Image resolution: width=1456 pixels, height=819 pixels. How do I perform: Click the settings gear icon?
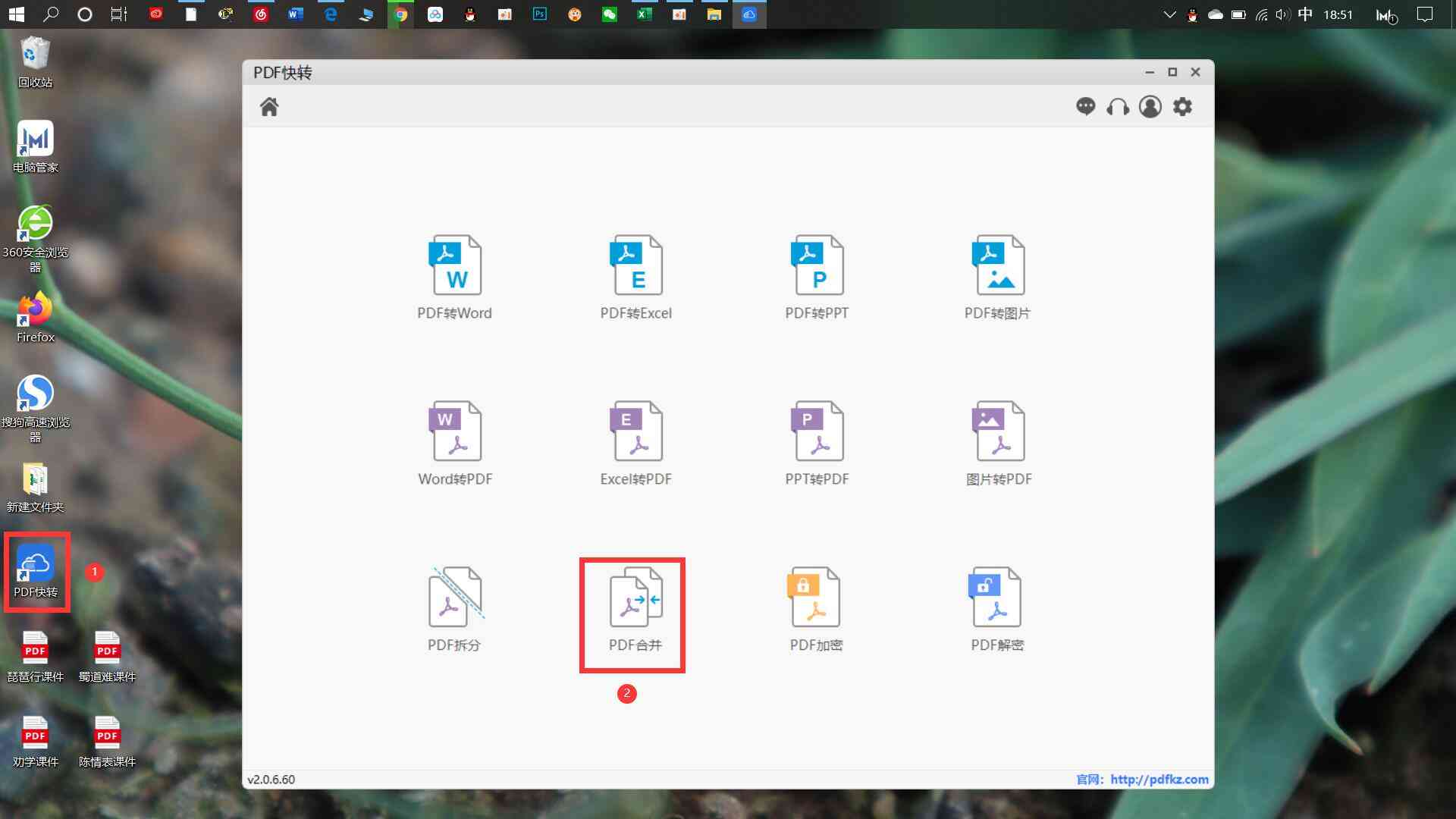1182,106
